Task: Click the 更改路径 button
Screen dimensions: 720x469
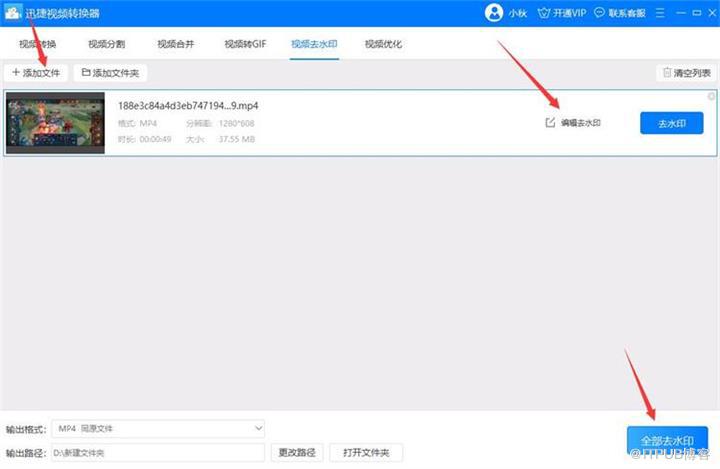Action: point(297,453)
